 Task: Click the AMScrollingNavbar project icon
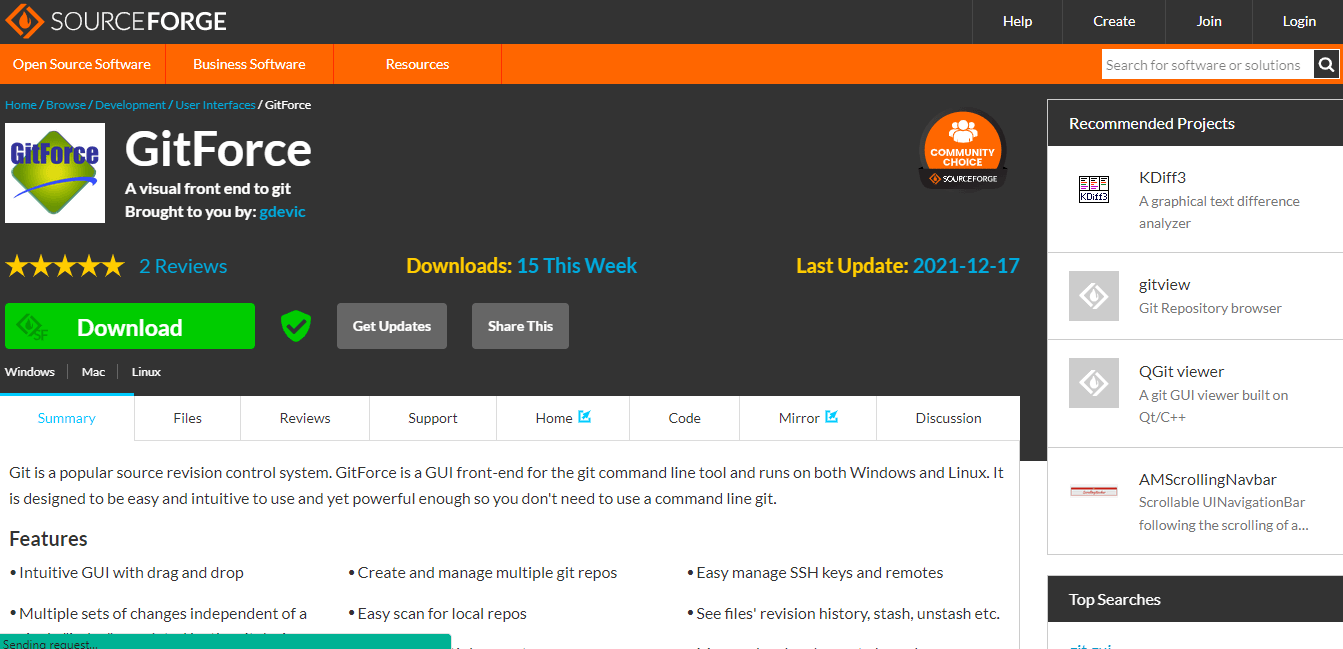tap(1094, 491)
